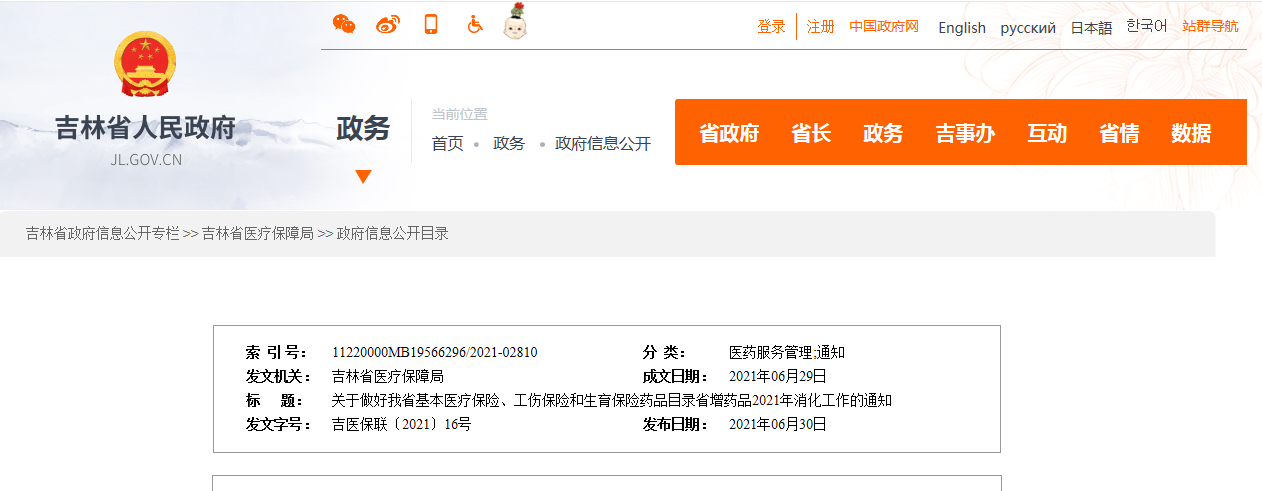This screenshot has height=491, width=1262.
Task: Click the national emblem logo
Action: [145, 65]
